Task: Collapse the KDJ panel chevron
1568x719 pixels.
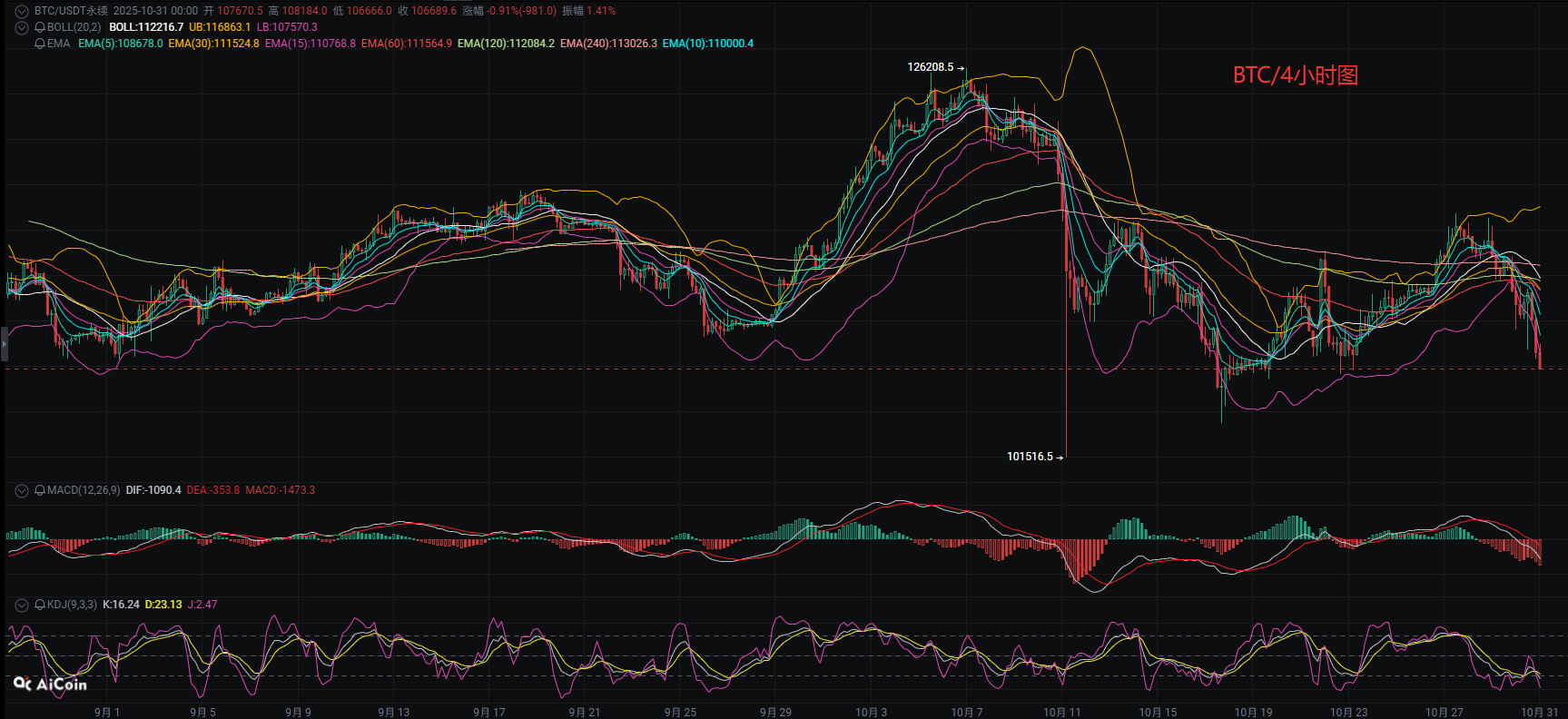Action: (22, 605)
